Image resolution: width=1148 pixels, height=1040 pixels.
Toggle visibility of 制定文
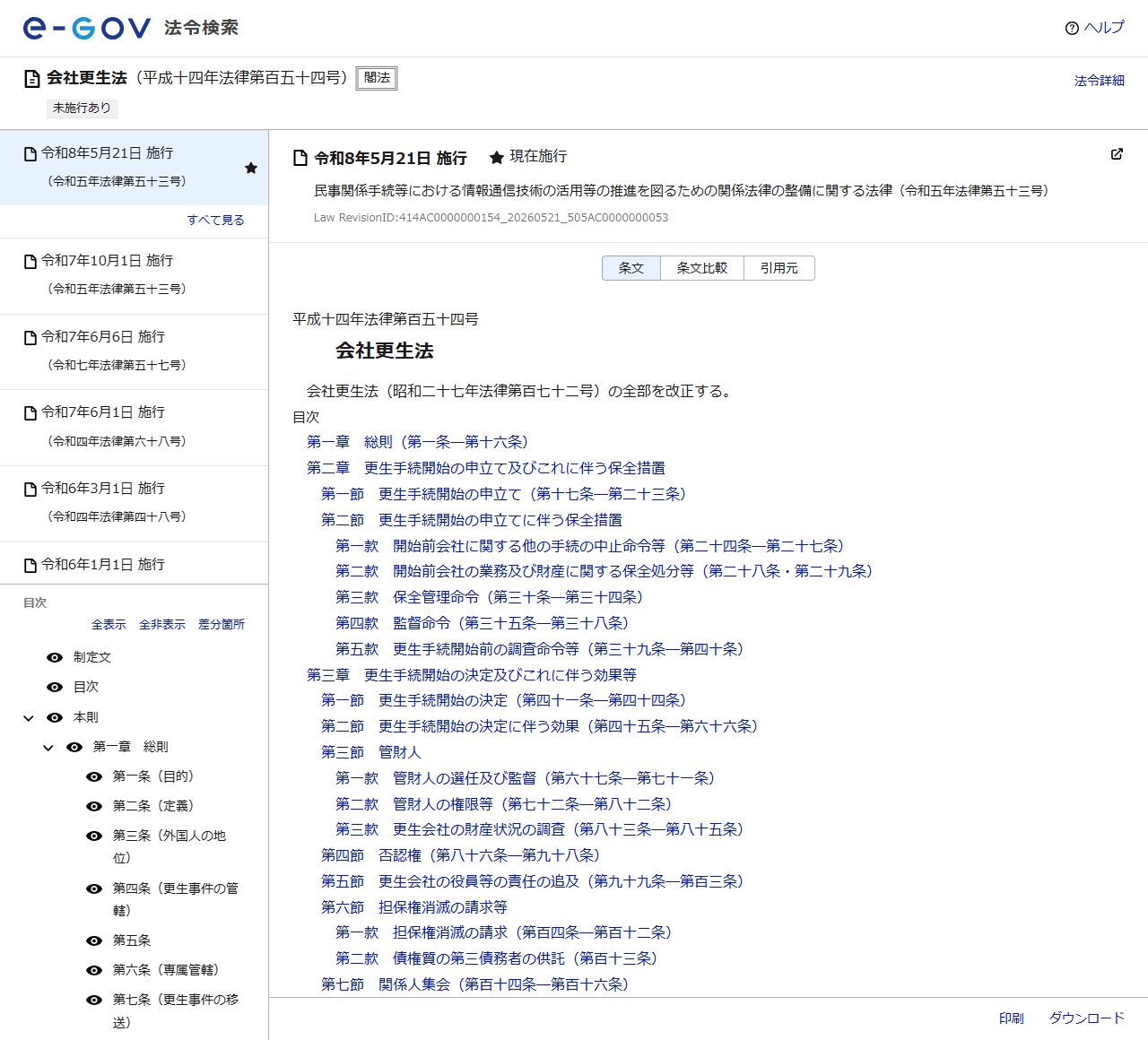pos(55,657)
